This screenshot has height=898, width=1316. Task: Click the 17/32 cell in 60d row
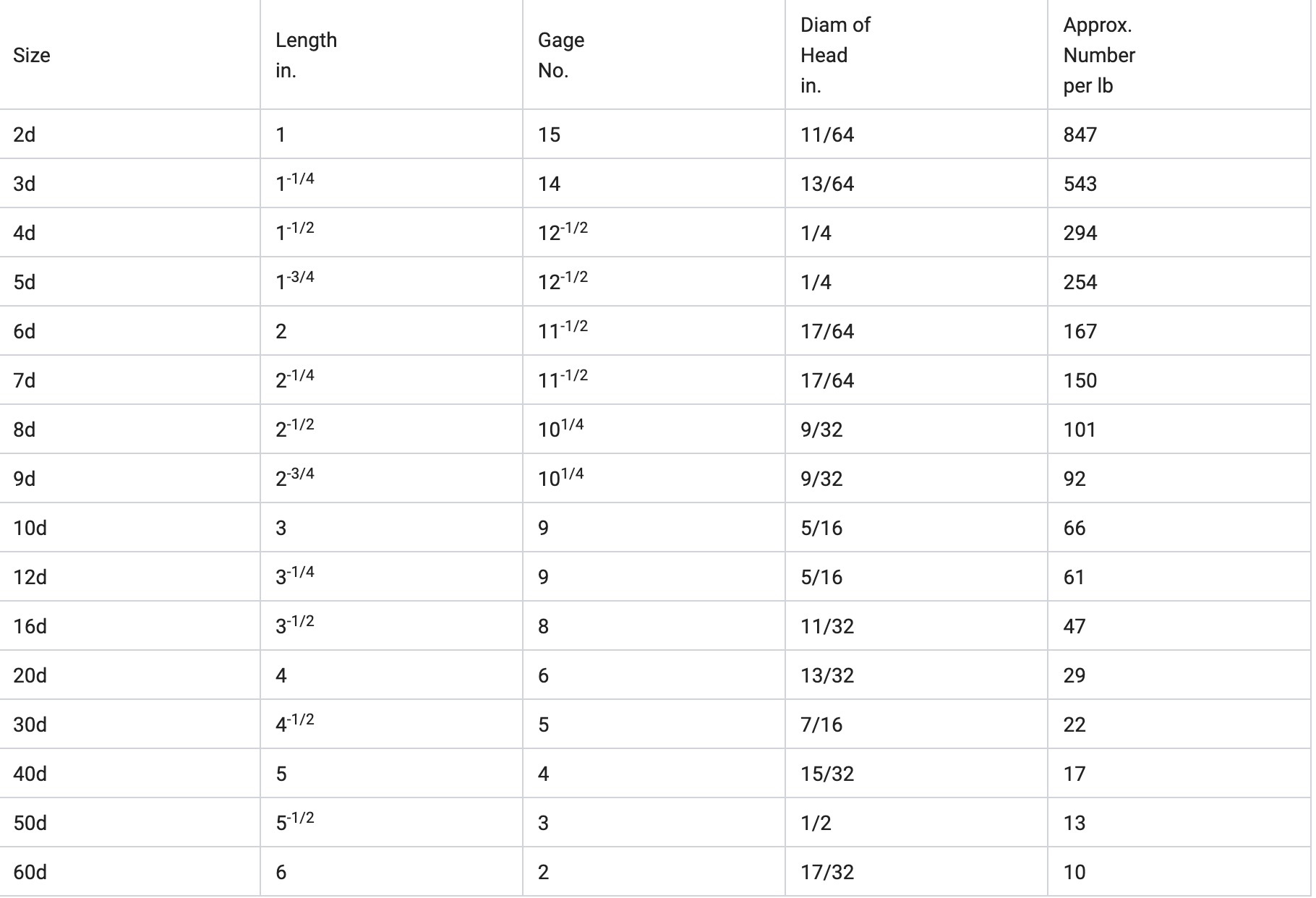click(x=826, y=872)
